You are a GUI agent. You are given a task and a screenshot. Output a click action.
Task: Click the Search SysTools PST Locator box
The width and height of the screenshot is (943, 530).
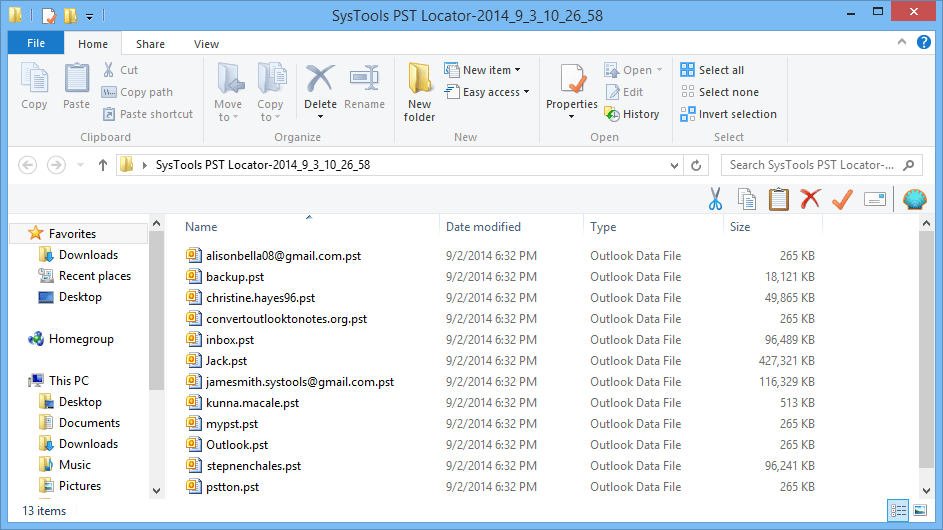tap(822, 165)
